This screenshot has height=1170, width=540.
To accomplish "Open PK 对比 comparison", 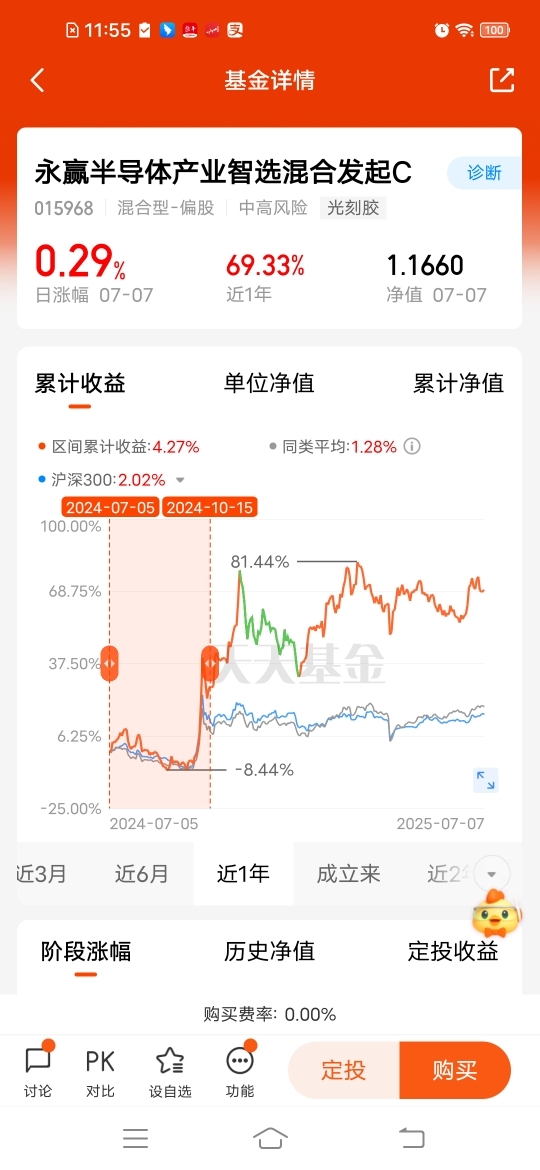I will point(100,1072).
